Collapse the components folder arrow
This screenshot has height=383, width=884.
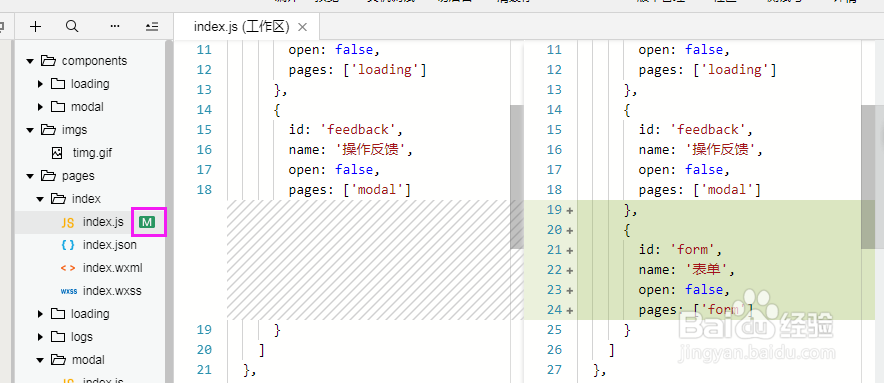tap(30, 61)
